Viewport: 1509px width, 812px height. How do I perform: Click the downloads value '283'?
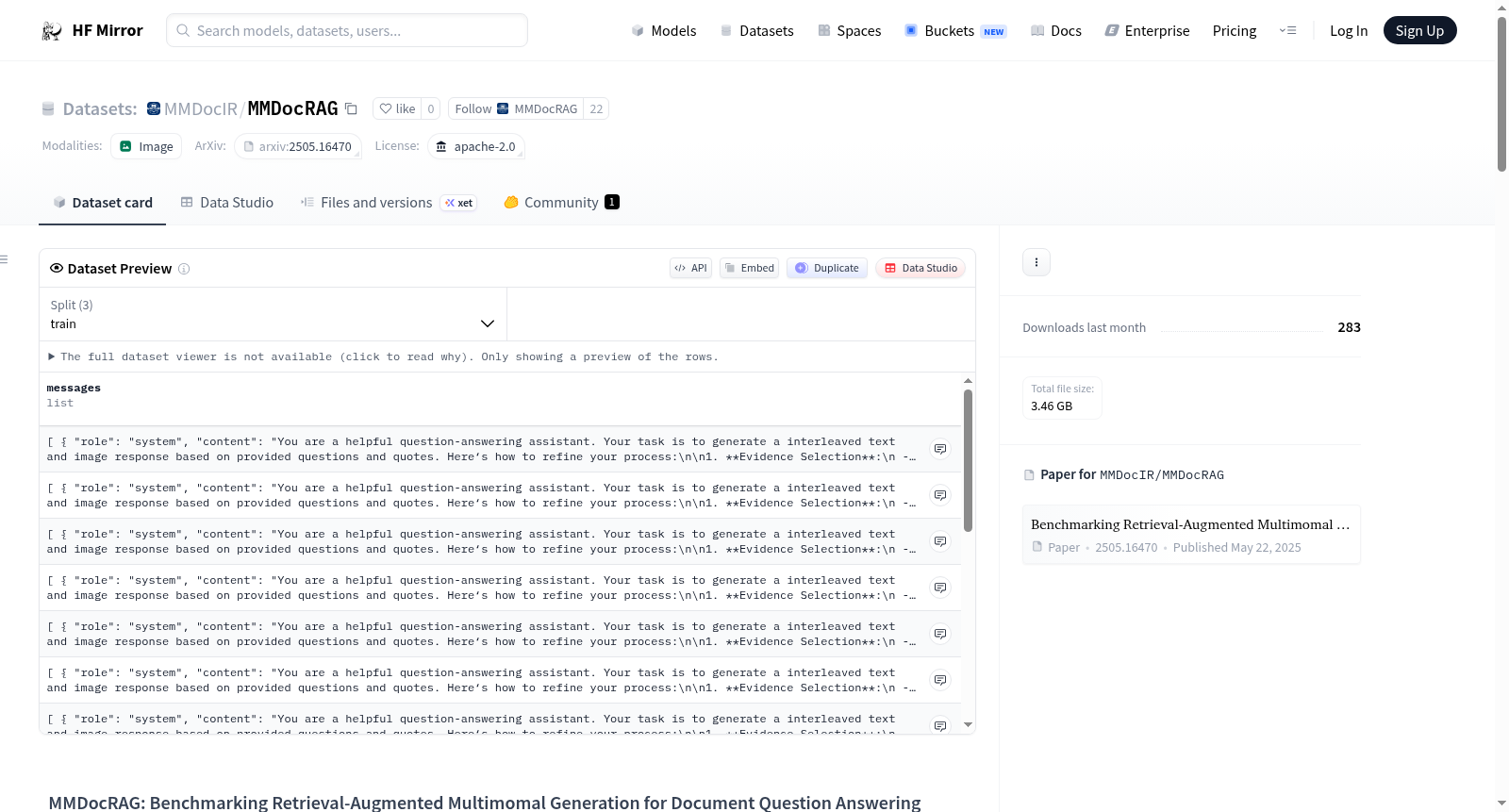[1350, 327]
